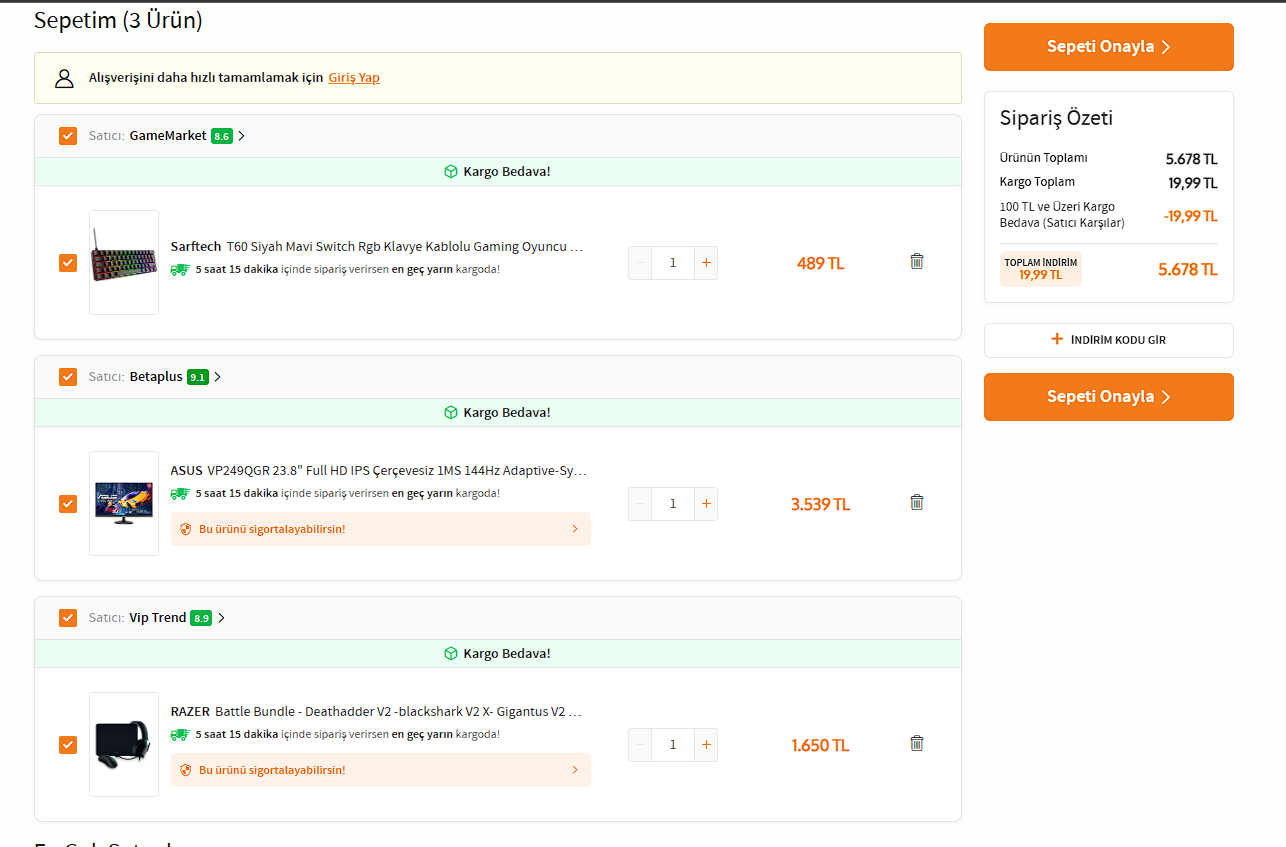Image resolution: width=1286 pixels, height=847 pixels.
Task: Click the TOPLAM İNDİRİM 19,99 TL badge
Action: pos(1041,269)
